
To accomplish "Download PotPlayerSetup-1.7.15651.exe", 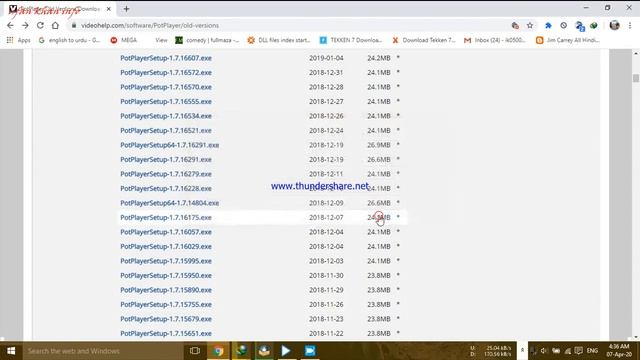I will click(x=166, y=333).
